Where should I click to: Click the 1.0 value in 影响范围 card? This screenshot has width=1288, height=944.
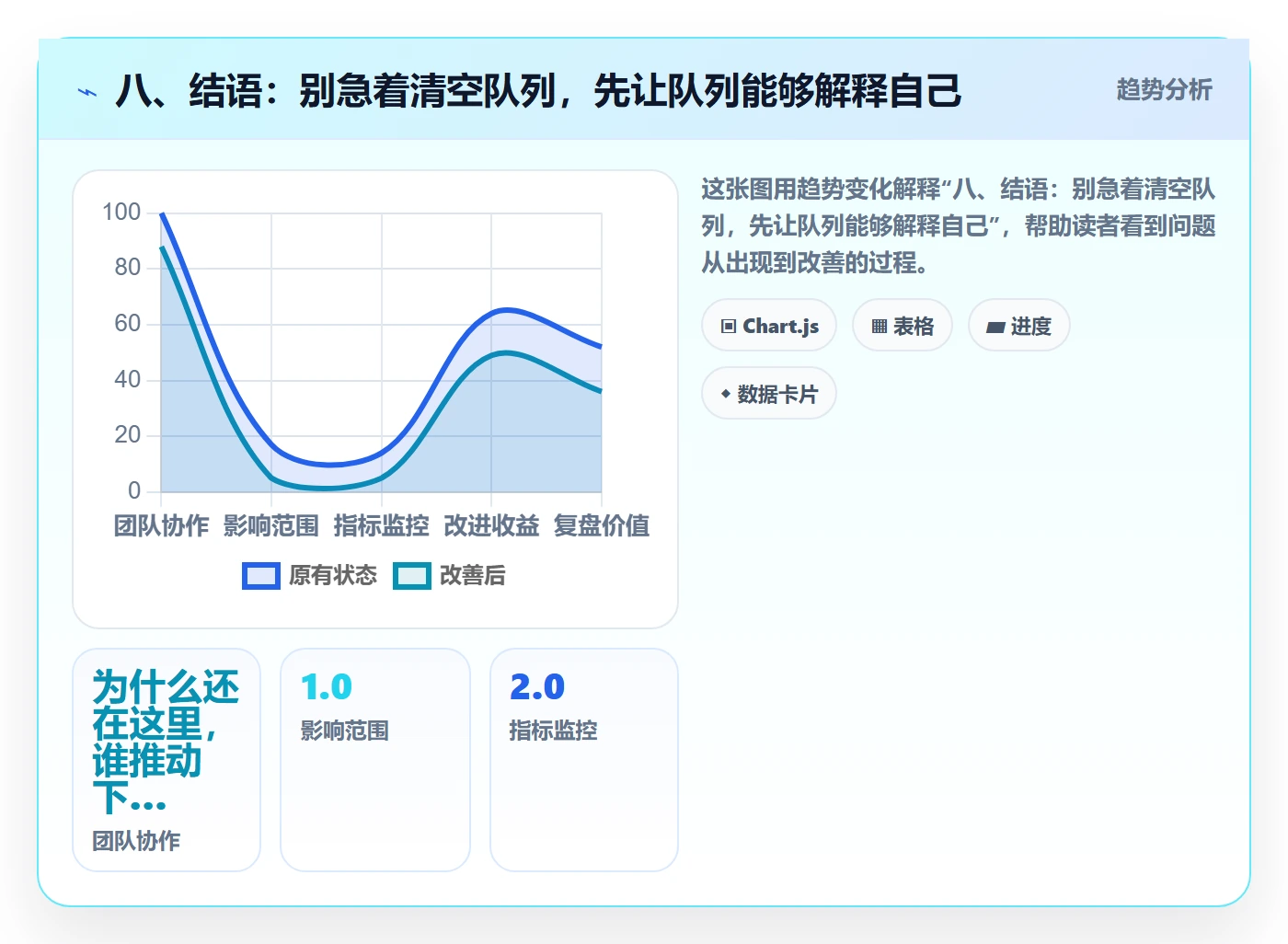pyautogui.click(x=327, y=687)
